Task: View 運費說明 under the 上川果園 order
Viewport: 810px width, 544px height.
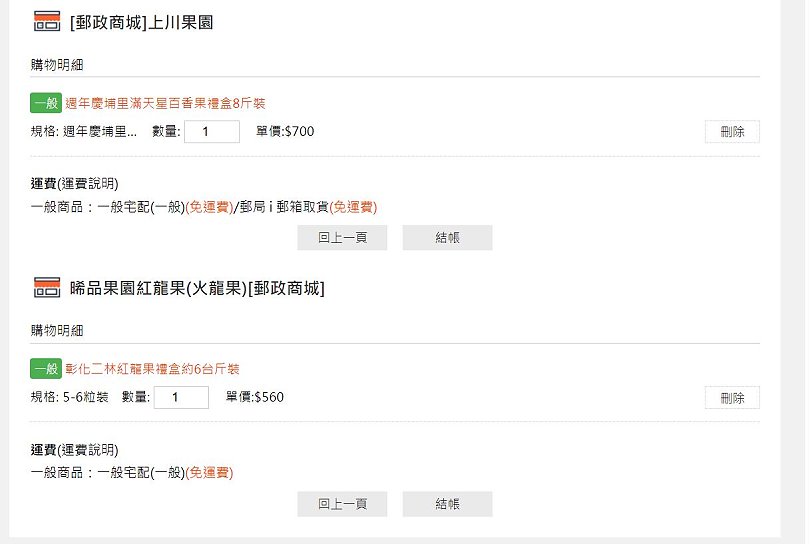Action: pos(88,184)
